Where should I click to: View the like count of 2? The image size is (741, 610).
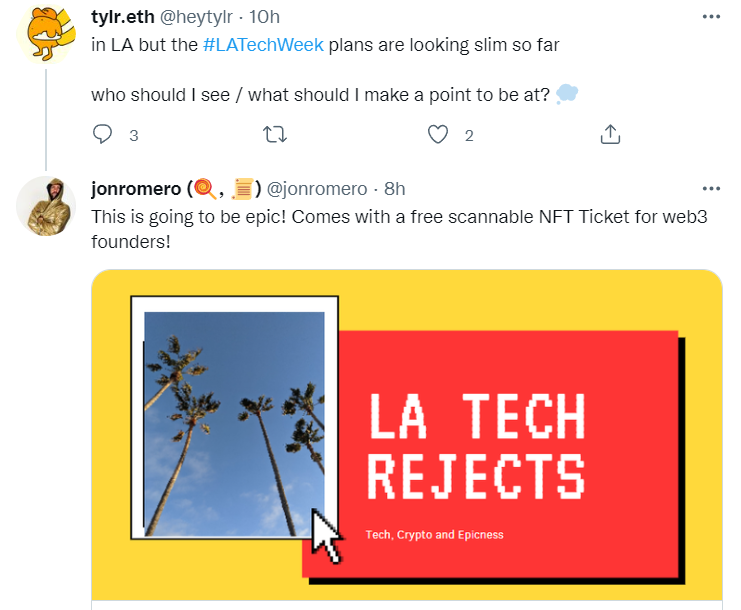click(x=468, y=135)
